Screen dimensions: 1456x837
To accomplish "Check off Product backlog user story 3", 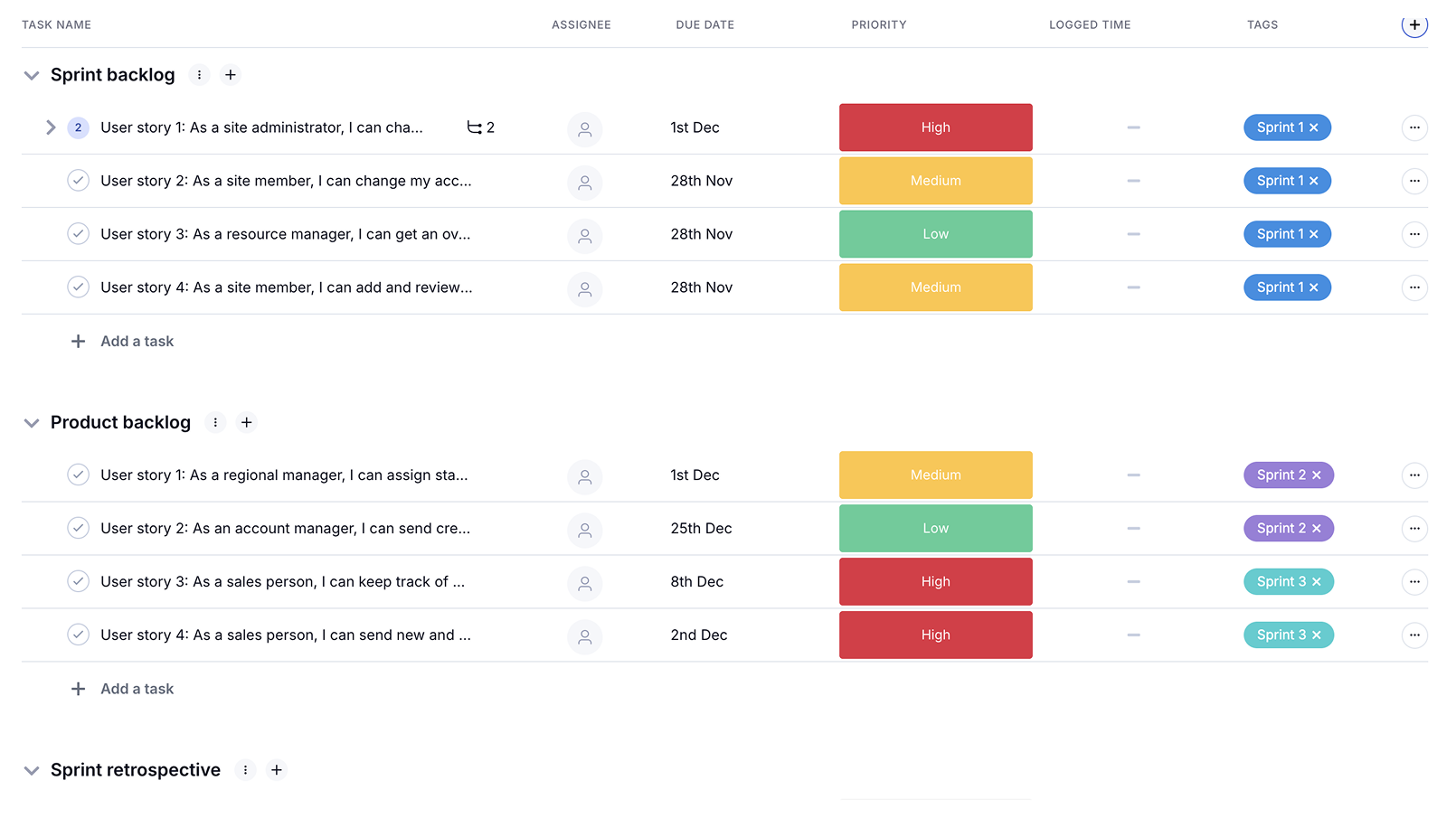I will [x=79, y=581].
